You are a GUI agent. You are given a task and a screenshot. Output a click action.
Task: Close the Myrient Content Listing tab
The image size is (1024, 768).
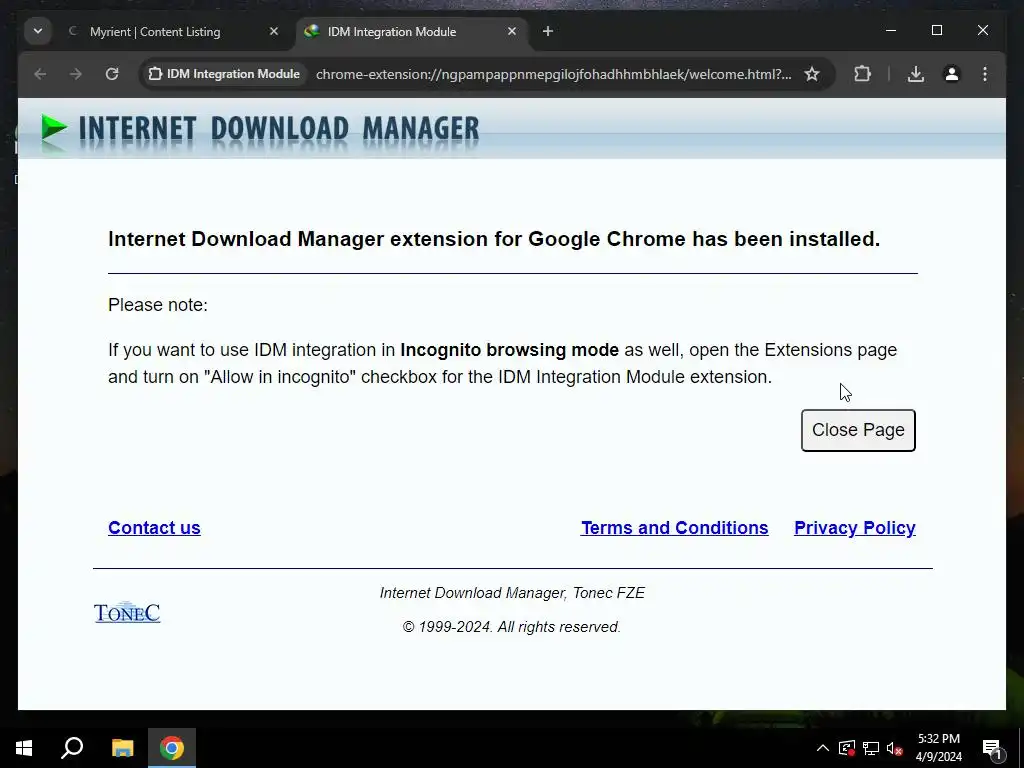pos(274,31)
